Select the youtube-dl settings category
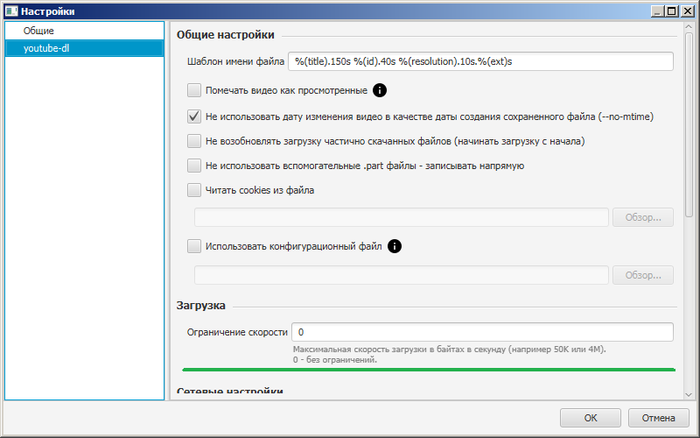700x438 pixels. [84, 48]
